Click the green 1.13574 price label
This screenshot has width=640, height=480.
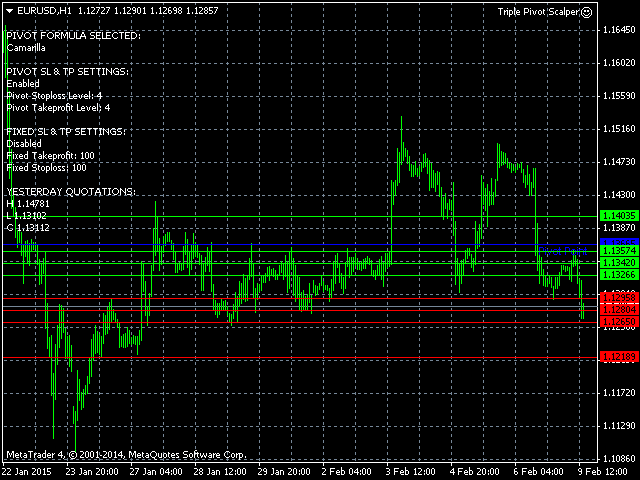[619, 250]
